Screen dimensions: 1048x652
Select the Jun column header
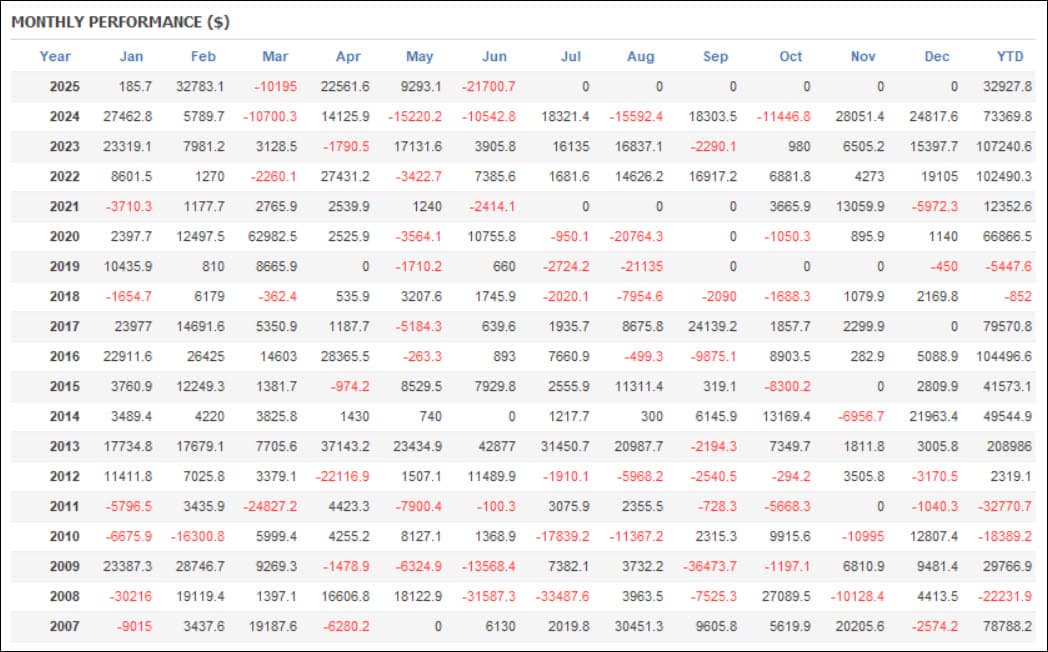pyautogui.click(x=494, y=57)
